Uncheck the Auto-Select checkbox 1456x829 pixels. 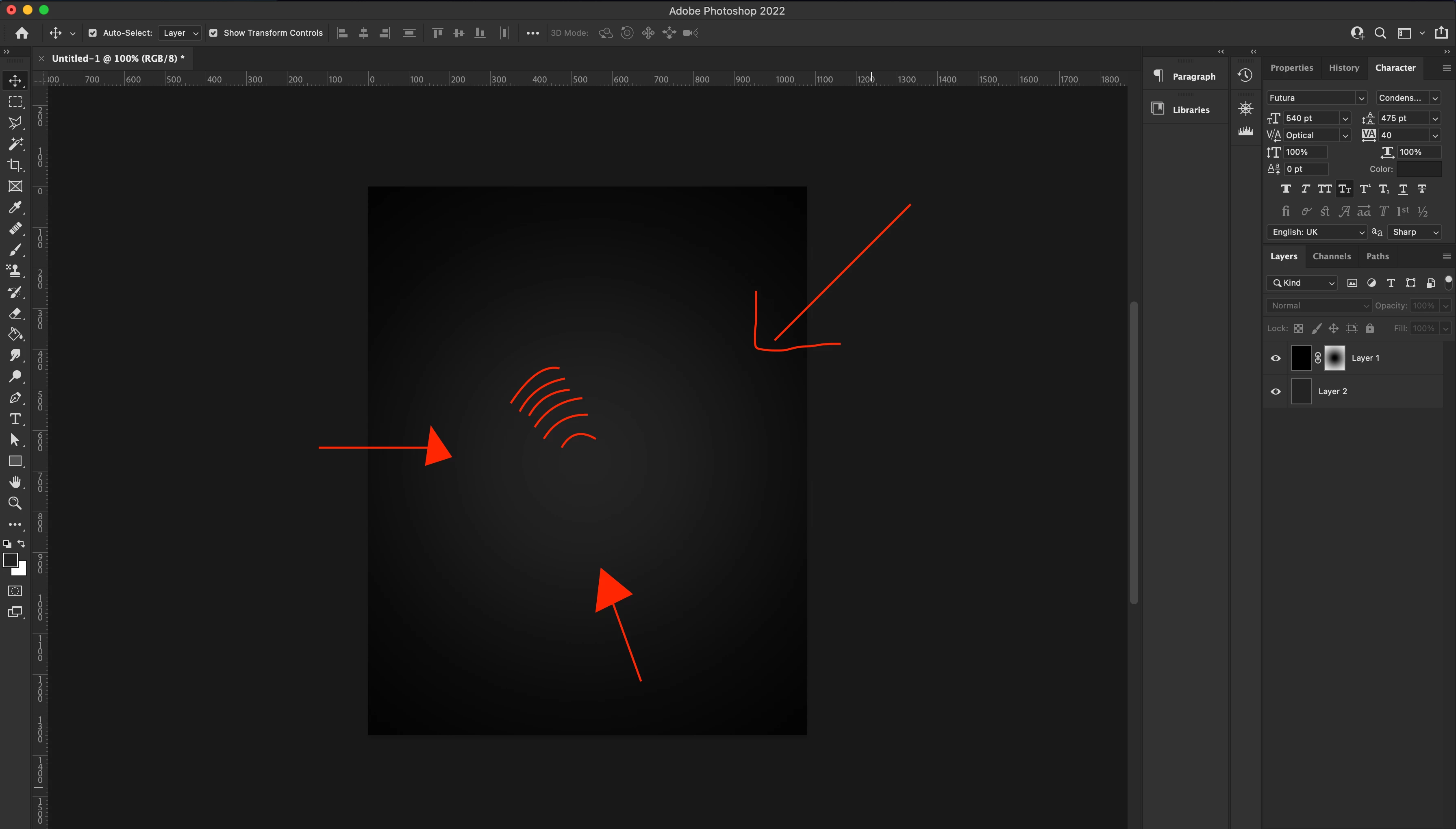(93, 33)
